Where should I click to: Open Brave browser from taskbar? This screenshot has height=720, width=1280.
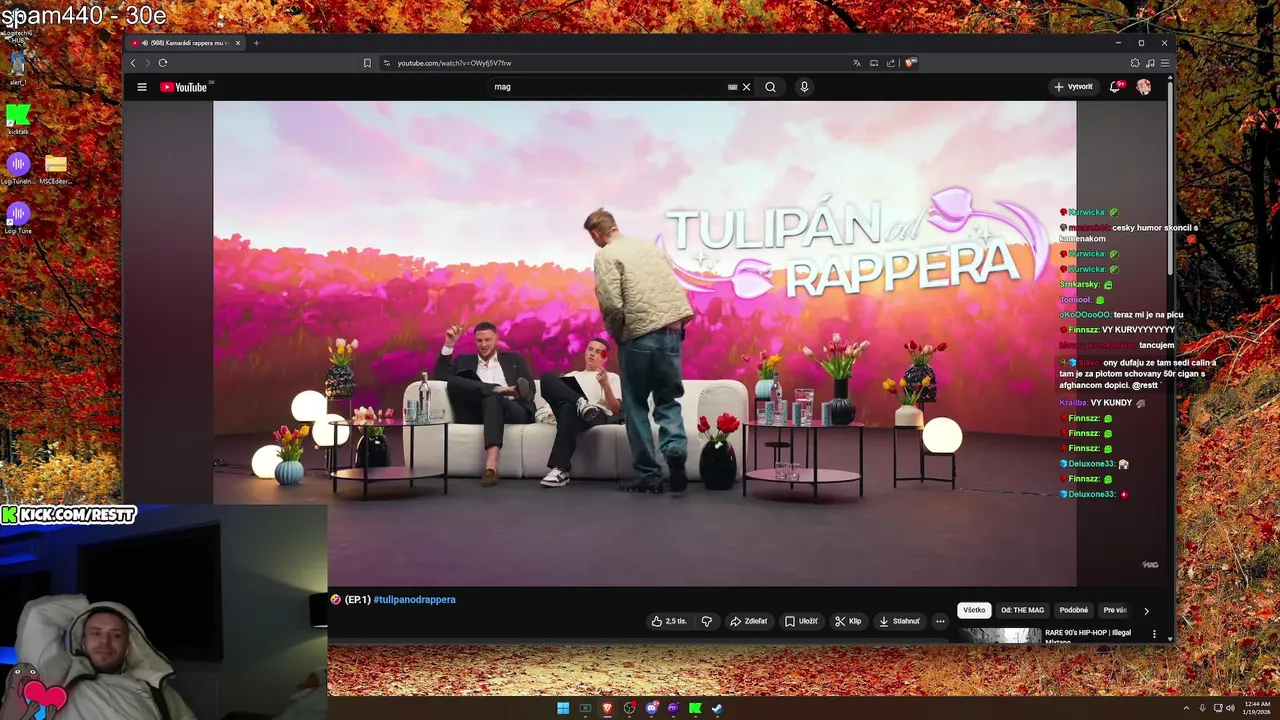(607, 708)
